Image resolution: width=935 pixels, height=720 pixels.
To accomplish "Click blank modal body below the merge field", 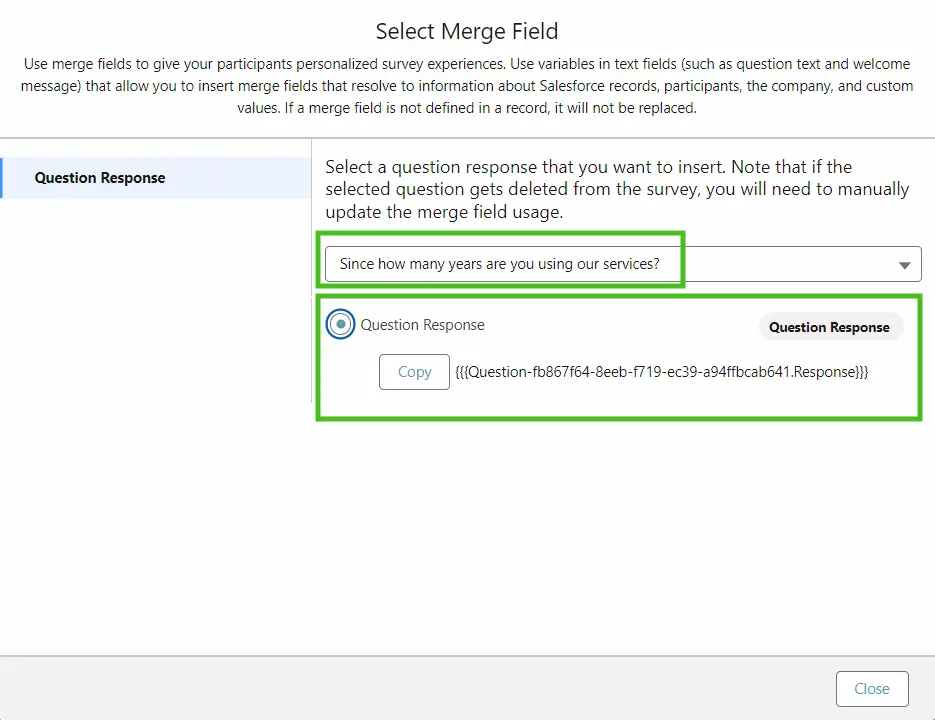I will click(620, 530).
